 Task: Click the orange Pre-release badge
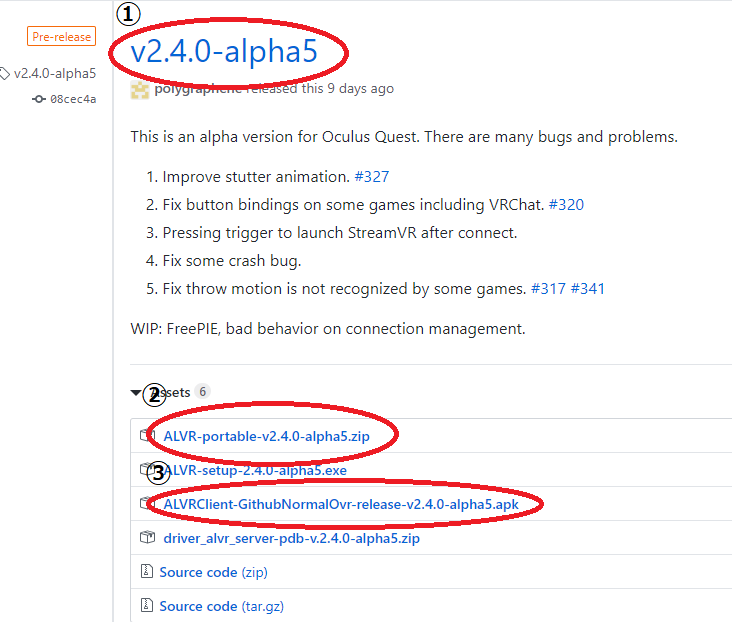(x=62, y=36)
